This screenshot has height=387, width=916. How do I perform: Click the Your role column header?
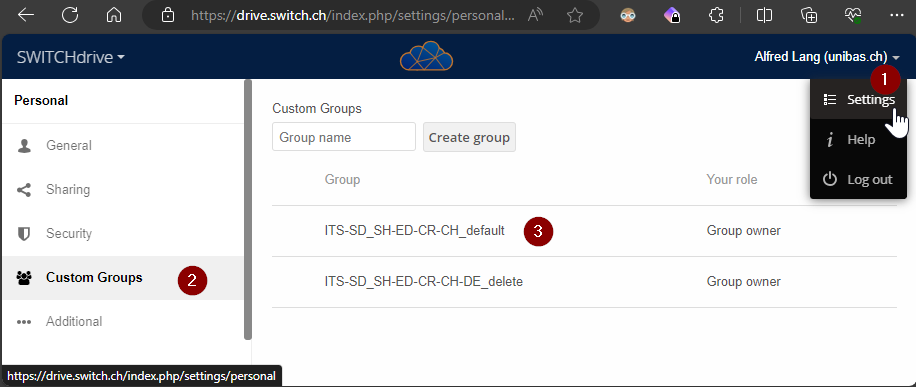pos(732,179)
